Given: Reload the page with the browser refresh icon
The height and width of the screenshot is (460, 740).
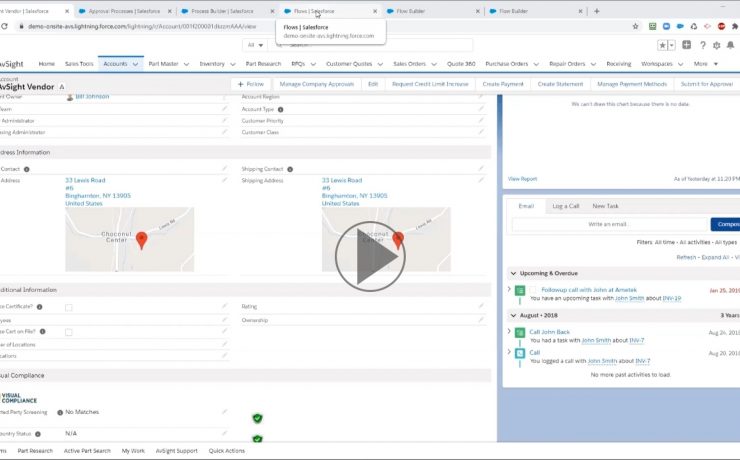Looking at the screenshot, I should [4, 26].
